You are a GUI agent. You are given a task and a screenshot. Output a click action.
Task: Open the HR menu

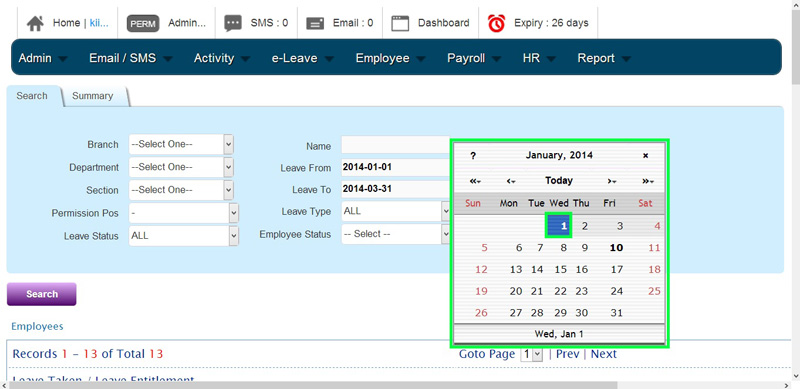pyautogui.click(x=539, y=58)
